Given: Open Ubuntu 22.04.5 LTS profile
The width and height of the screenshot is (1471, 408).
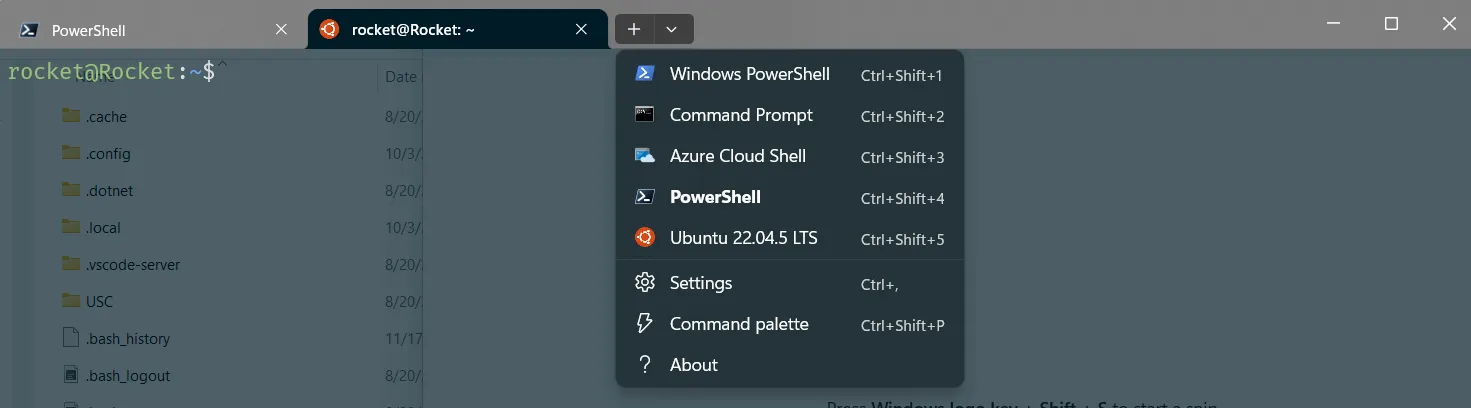Looking at the screenshot, I should (790, 238).
